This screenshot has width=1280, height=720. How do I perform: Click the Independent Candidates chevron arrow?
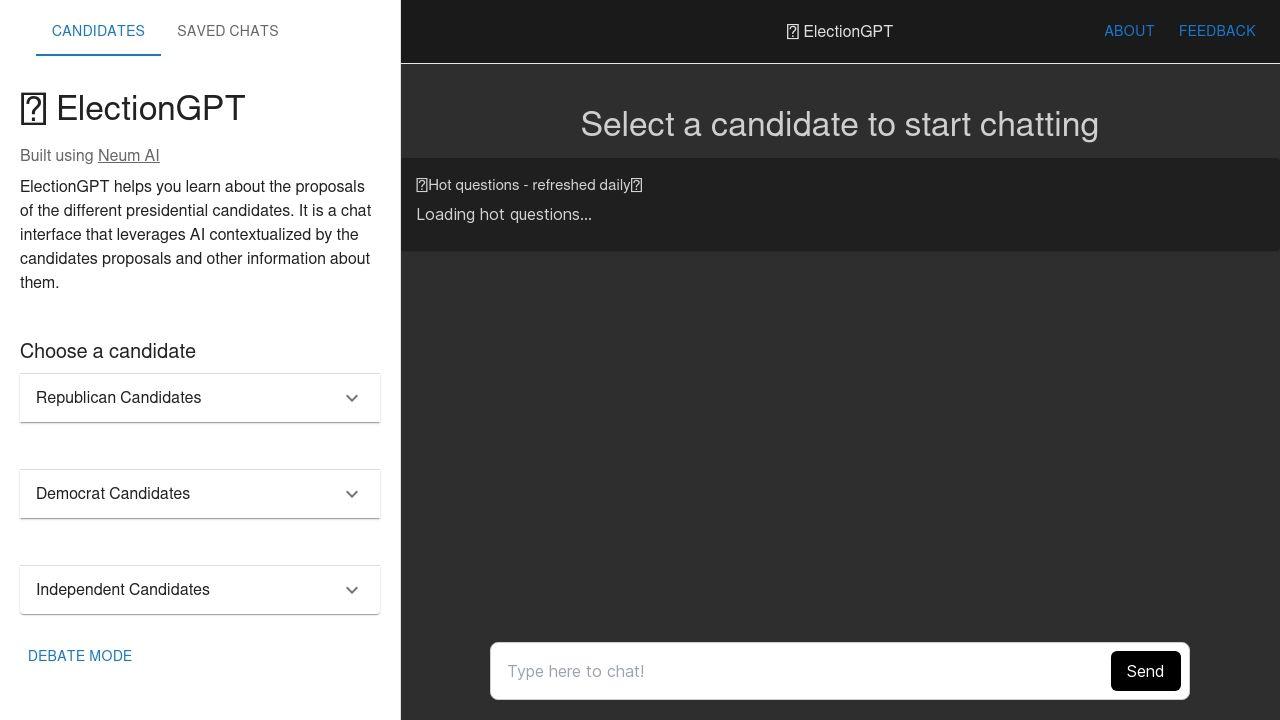pos(352,589)
